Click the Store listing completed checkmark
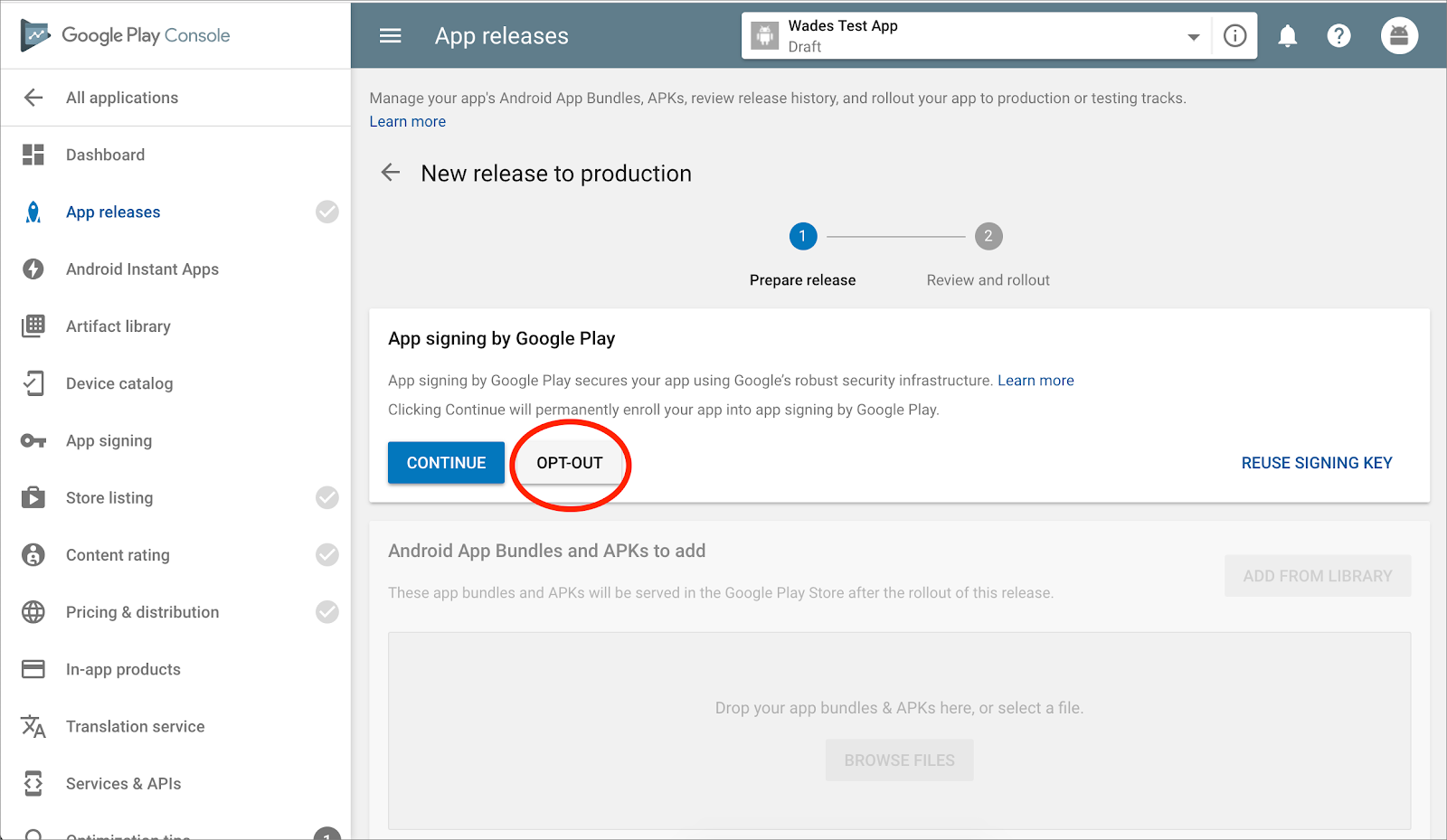Viewport: 1447px width, 840px height. click(327, 497)
